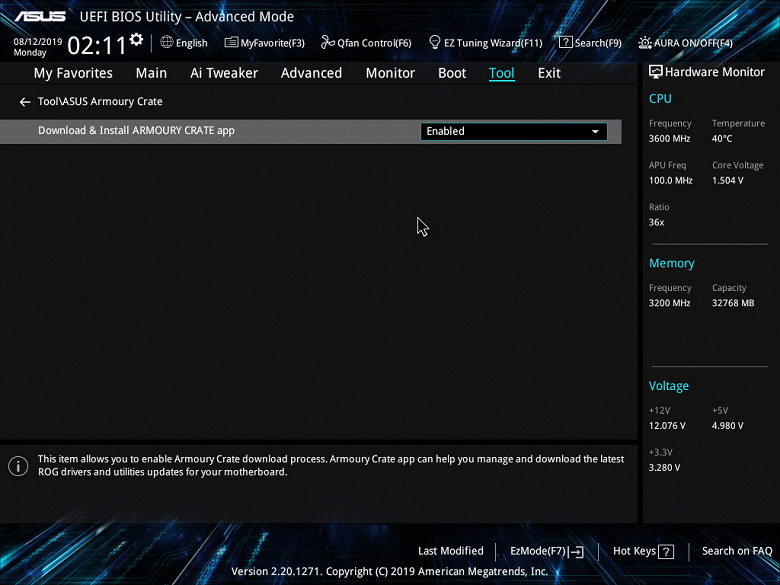The image size is (780, 585).
Task: Click the Voltage section heading
Action: tap(669, 386)
